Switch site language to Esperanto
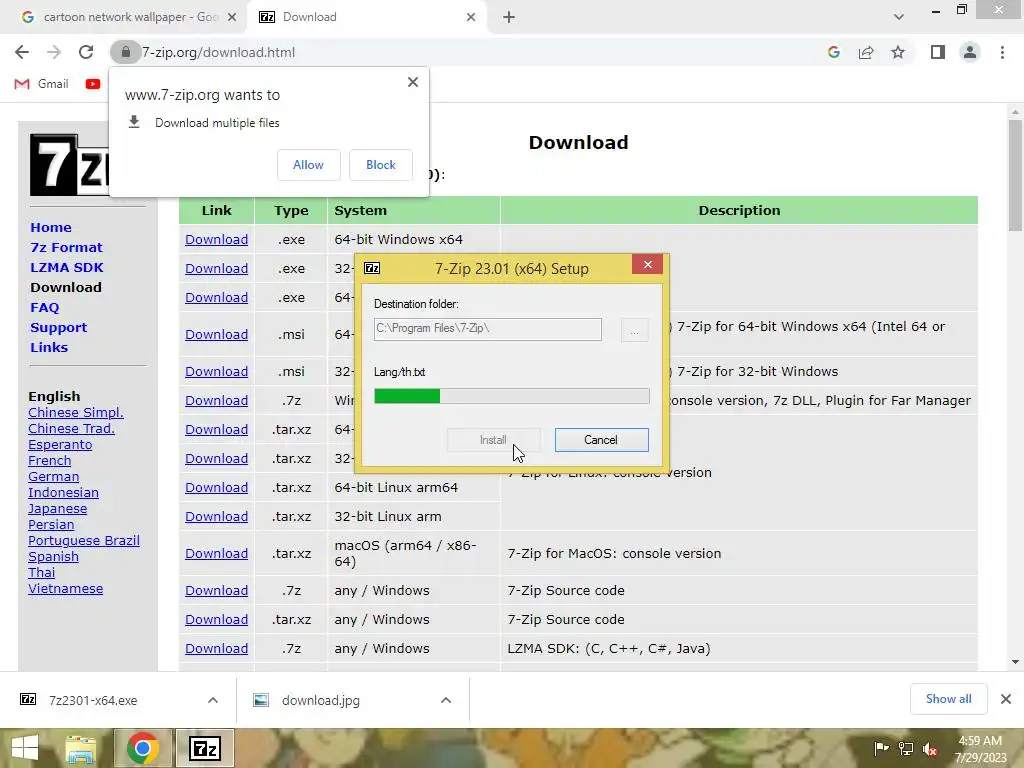The height and width of the screenshot is (768, 1024). 60,445
